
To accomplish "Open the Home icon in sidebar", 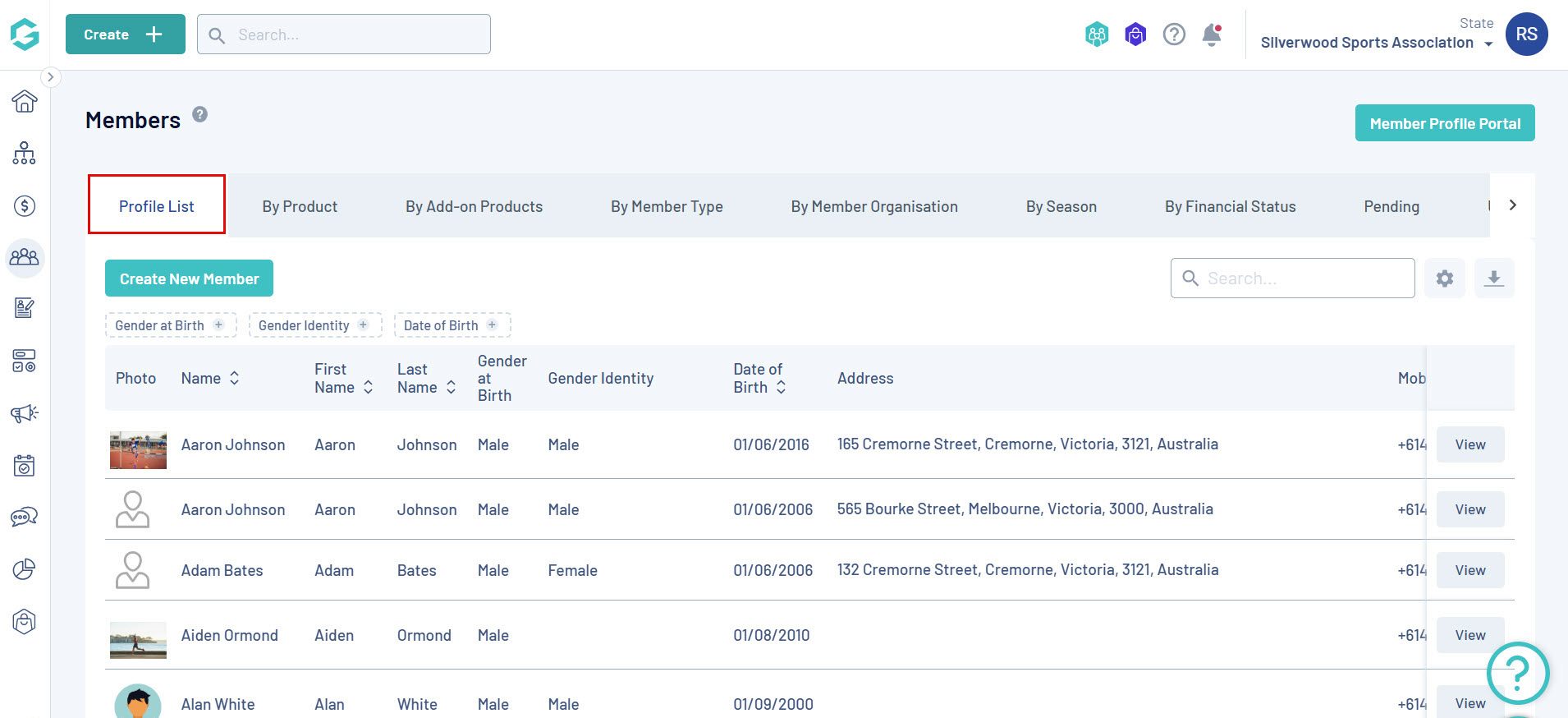I will (25, 101).
